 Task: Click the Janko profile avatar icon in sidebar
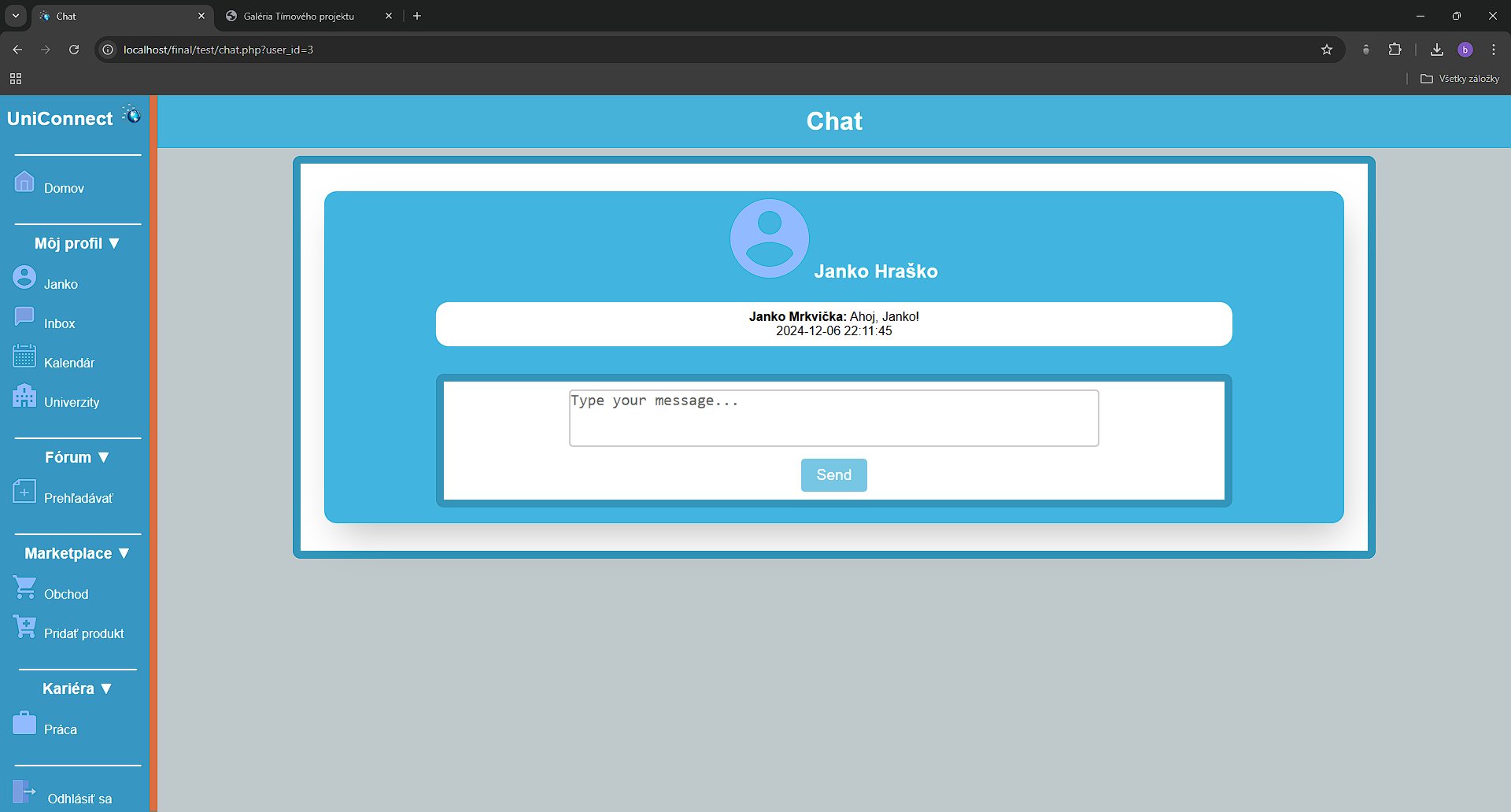24,277
